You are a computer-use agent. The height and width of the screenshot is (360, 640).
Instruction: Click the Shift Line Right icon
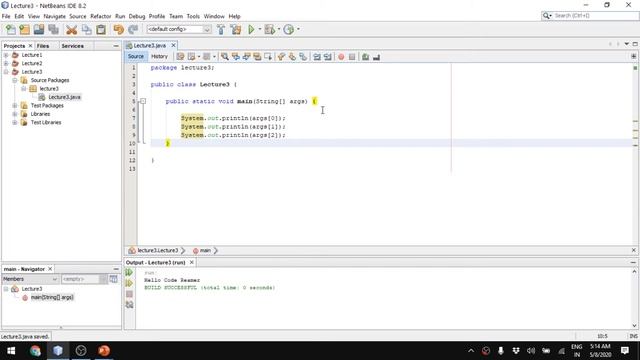coord(327,57)
